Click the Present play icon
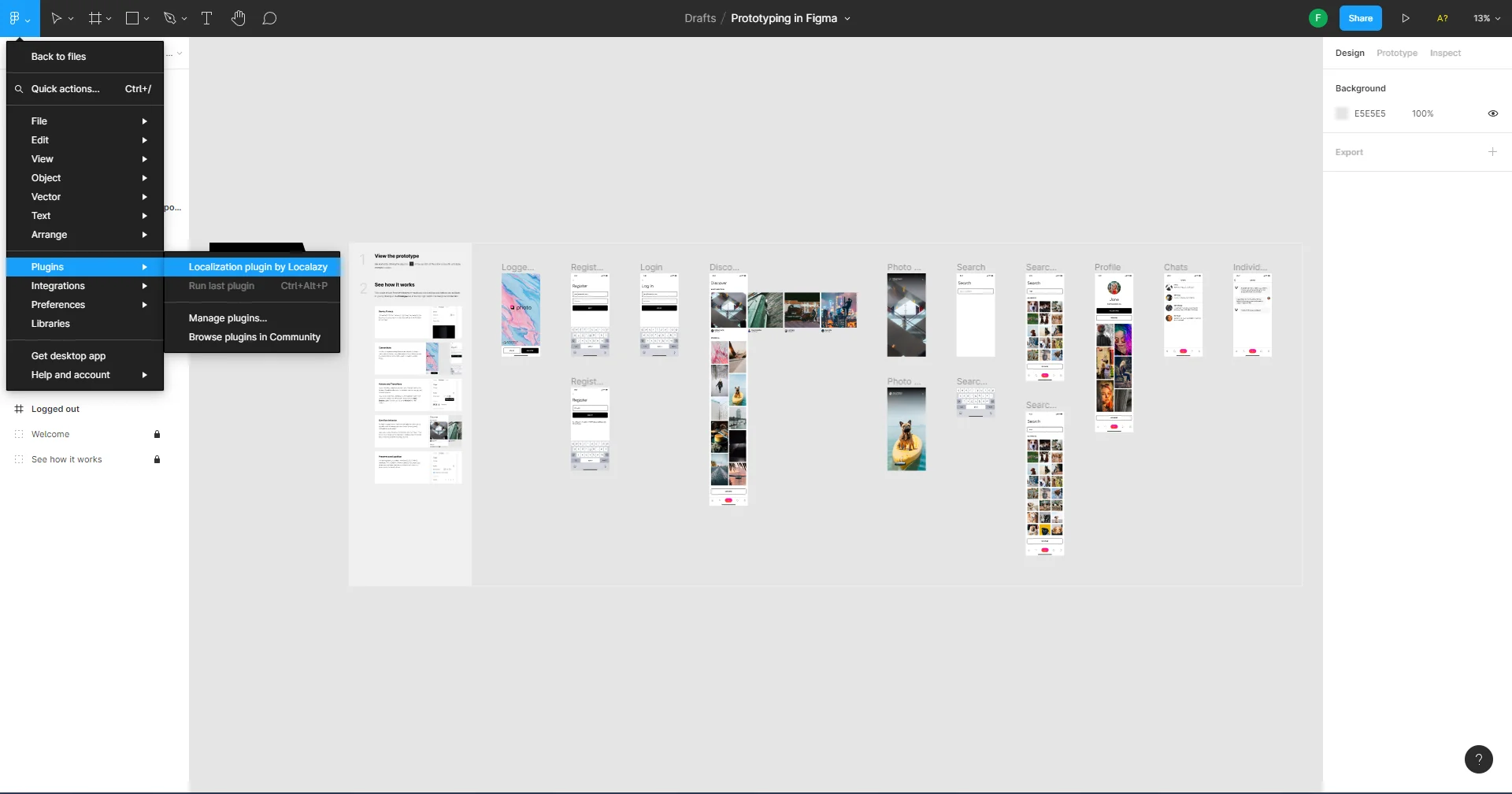 [x=1406, y=18]
